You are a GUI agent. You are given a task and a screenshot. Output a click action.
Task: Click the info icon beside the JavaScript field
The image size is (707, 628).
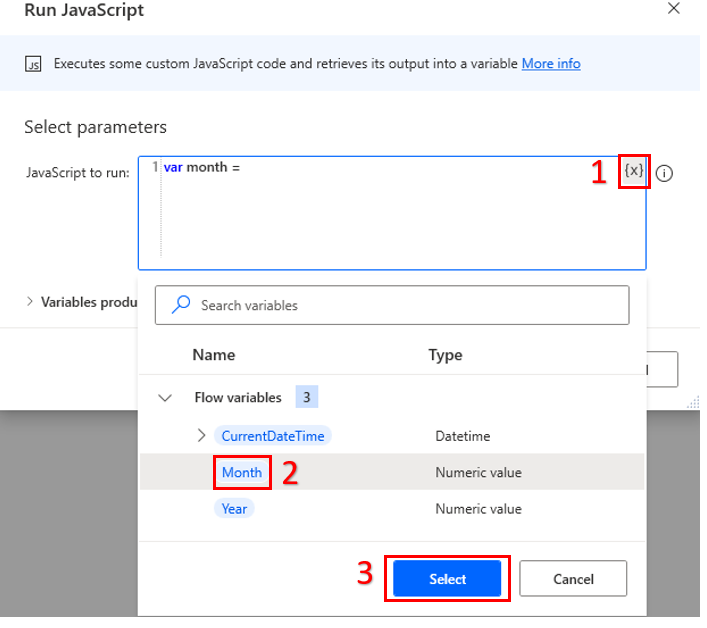664,173
